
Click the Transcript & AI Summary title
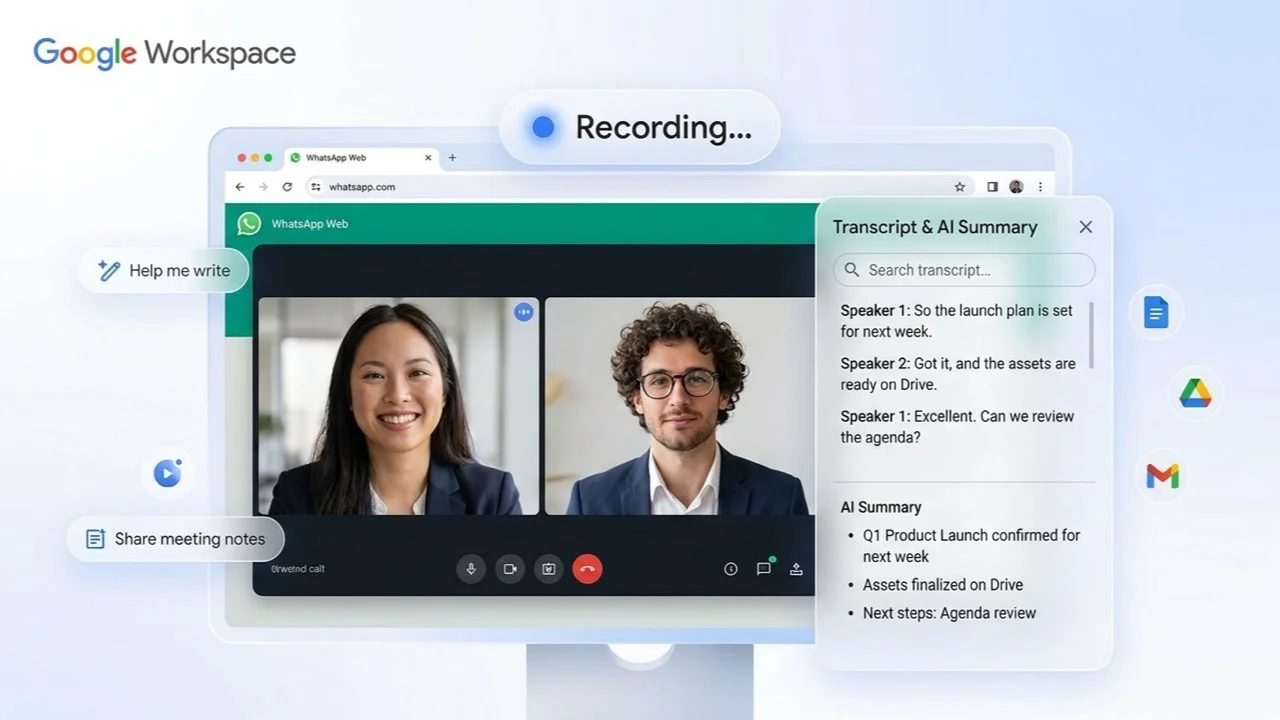coord(935,227)
